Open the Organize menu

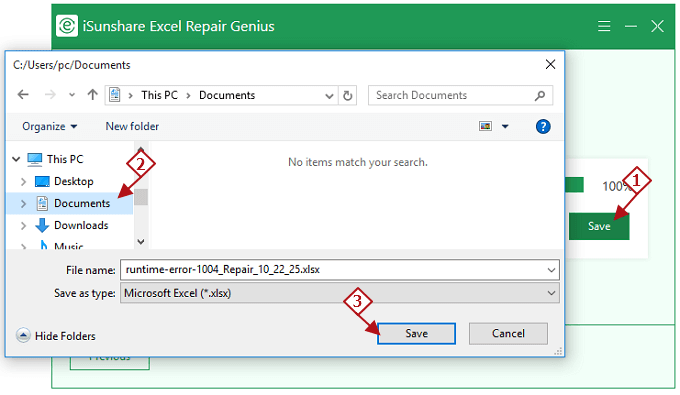pyautogui.click(x=49, y=126)
